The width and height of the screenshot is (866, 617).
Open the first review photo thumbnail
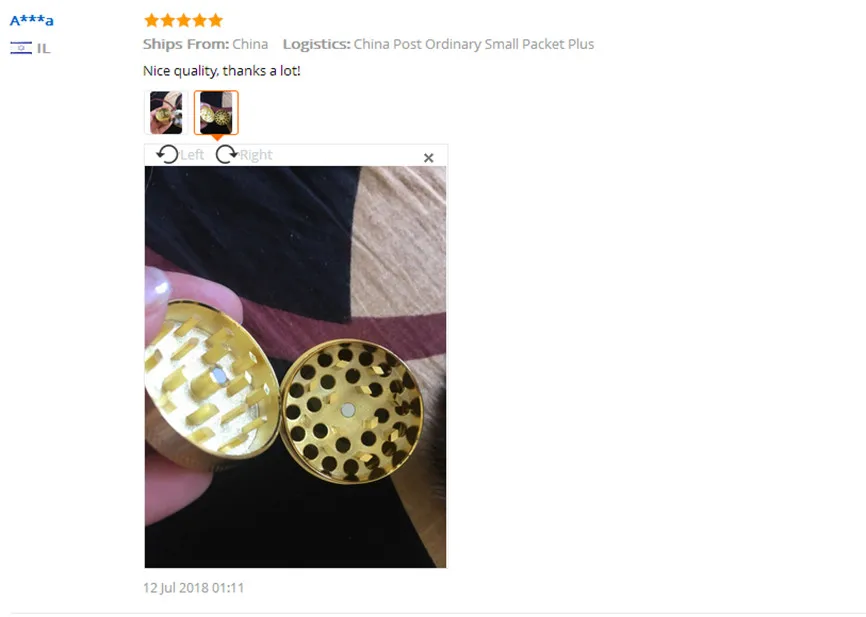[166, 113]
